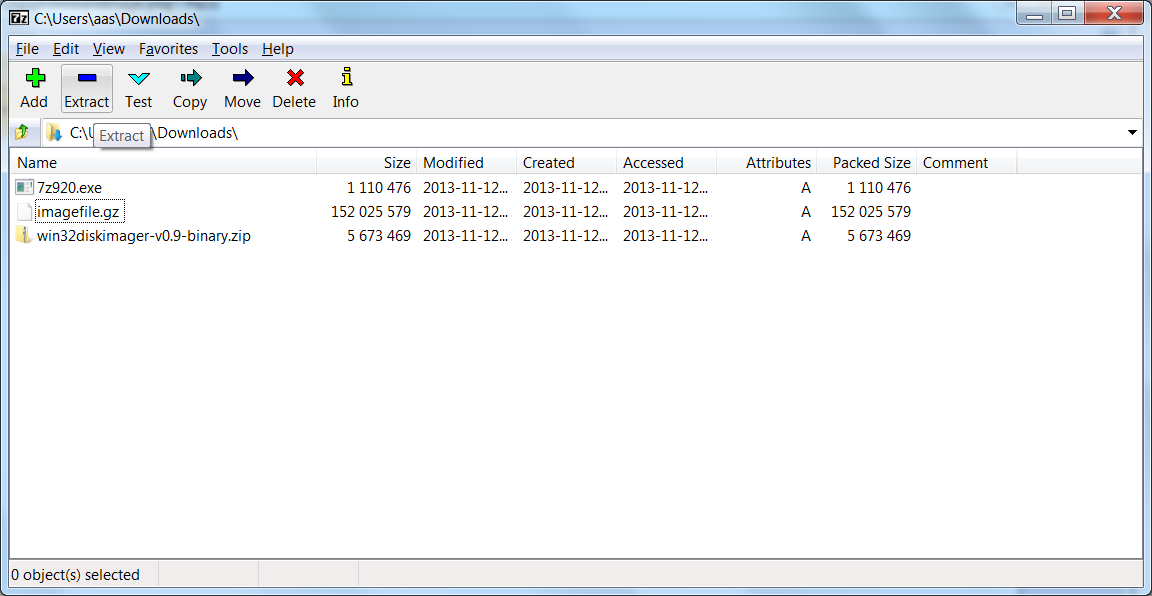Screen dimensions: 1152x596
Task: Open the Tools menu
Action: point(230,49)
